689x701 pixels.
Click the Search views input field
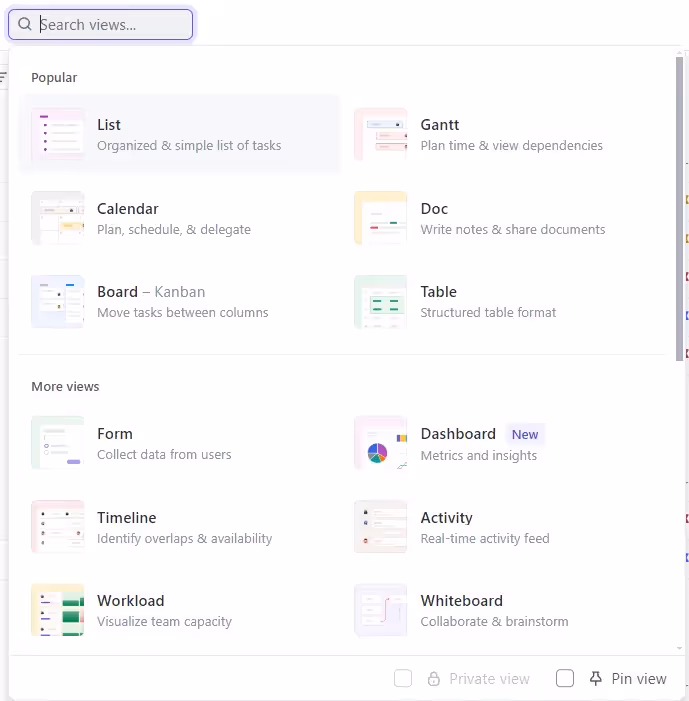(110, 25)
